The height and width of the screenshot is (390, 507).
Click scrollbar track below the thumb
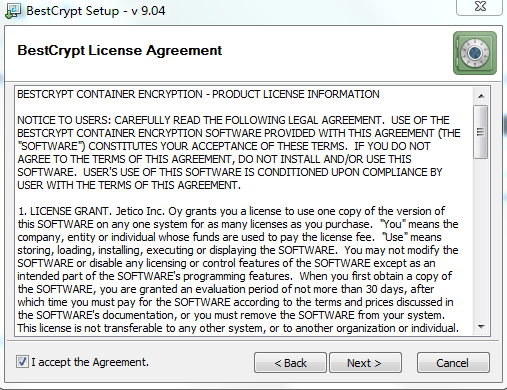coord(481,238)
